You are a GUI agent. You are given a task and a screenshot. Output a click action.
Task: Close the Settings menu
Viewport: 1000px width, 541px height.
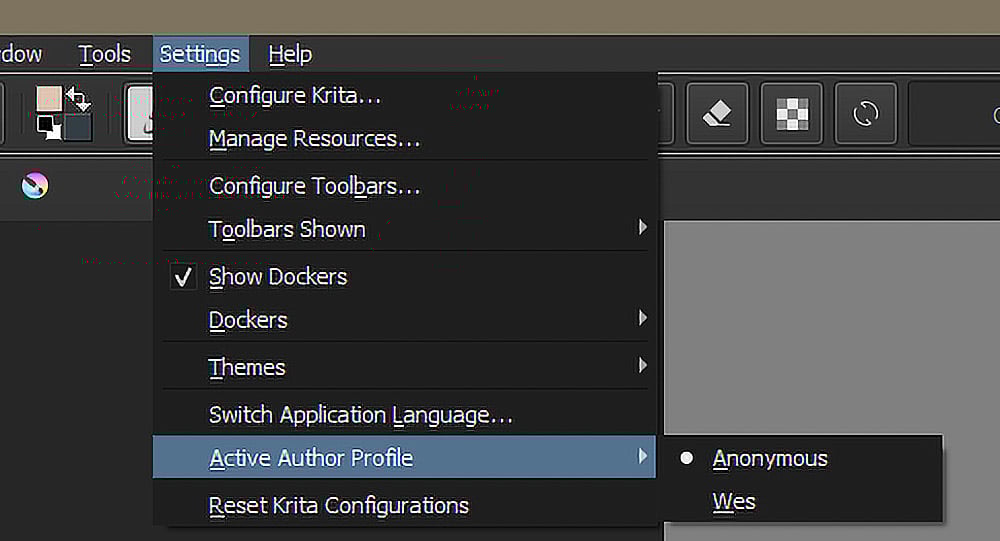(200, 54)
